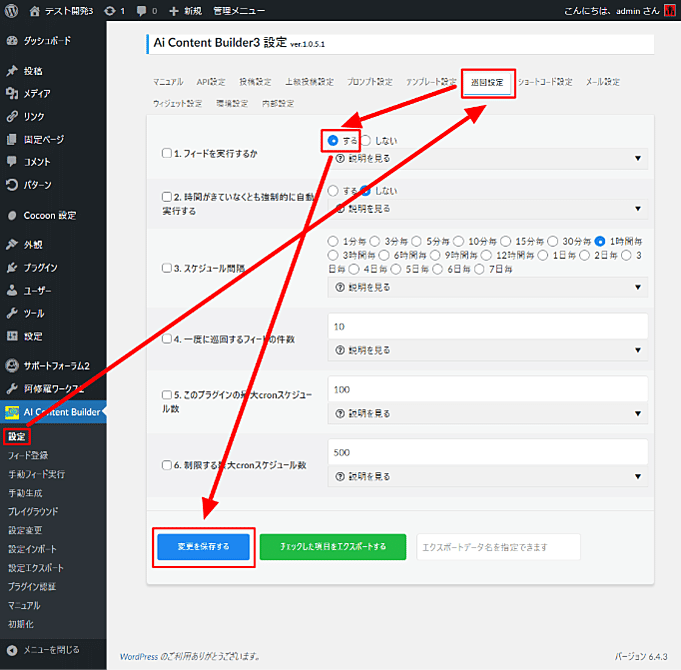Switch to the メール設定 tab
The width and height of the screenshot is (681, 670).
click(602, 82)
